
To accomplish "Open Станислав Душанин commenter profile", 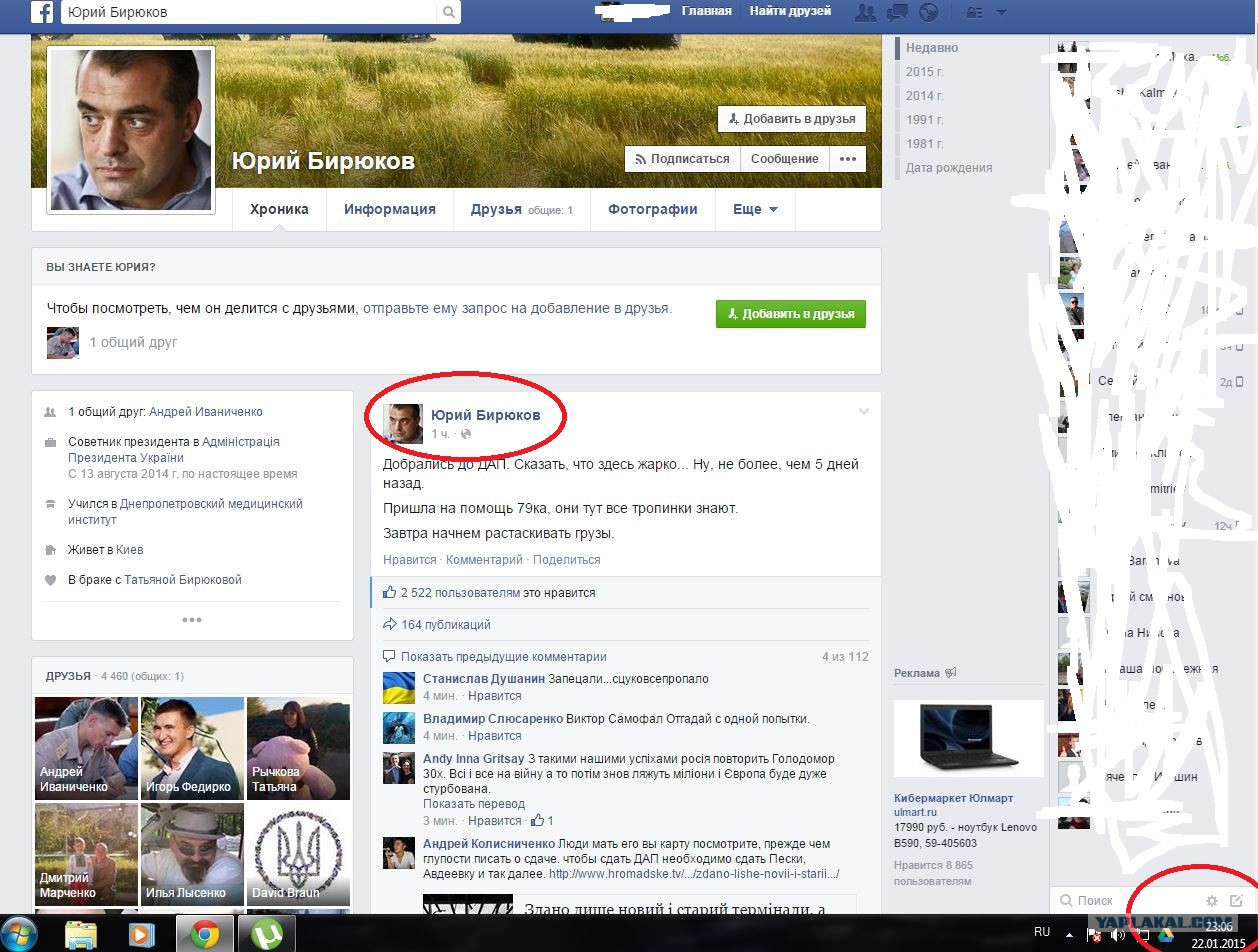I will pos(484,679).
